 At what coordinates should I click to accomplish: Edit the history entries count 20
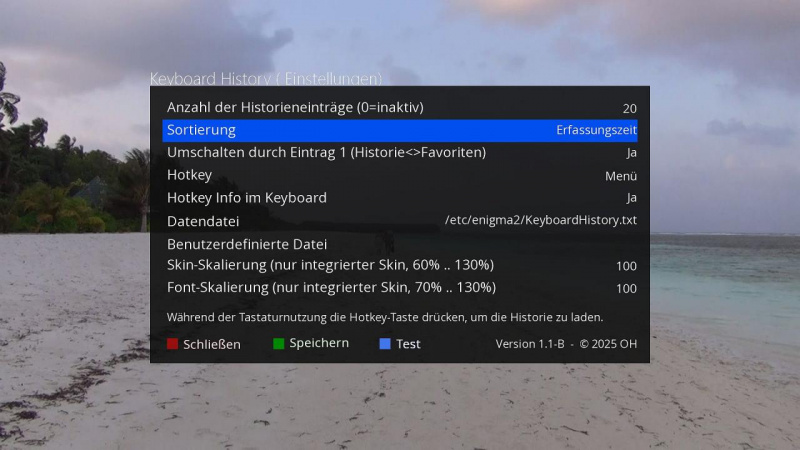click(630, 109)
